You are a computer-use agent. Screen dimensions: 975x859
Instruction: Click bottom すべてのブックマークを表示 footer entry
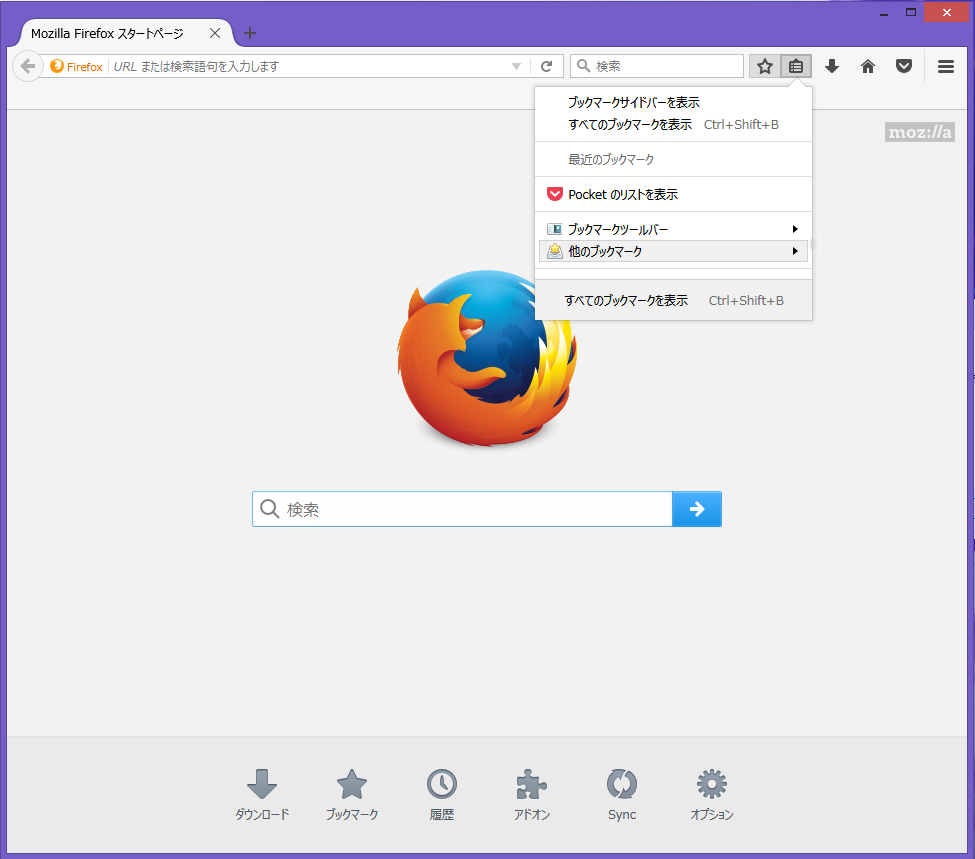[x=673, y=300]
